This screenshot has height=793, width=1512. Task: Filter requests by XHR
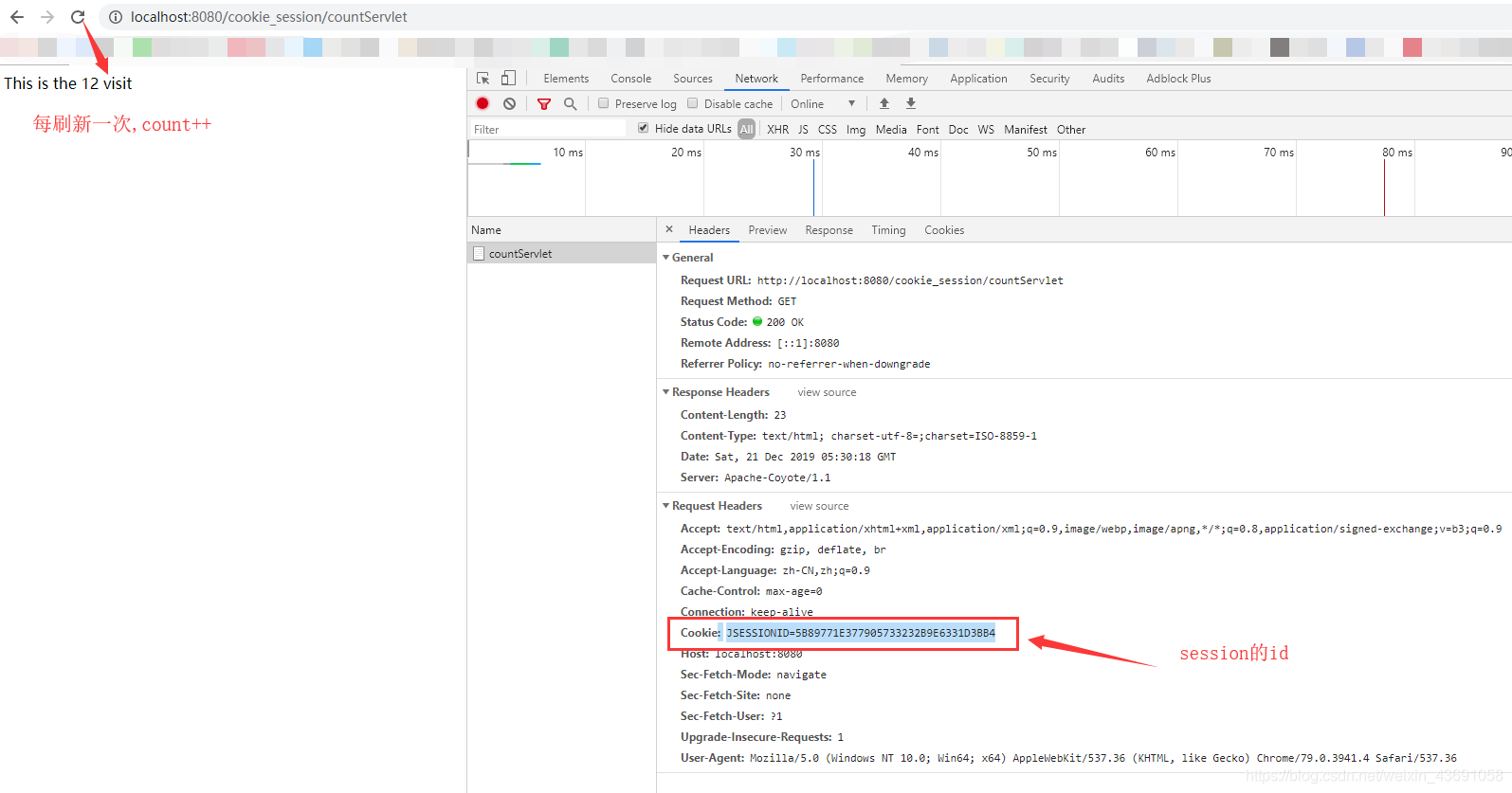pyautogui.click(x=778, y=130)
